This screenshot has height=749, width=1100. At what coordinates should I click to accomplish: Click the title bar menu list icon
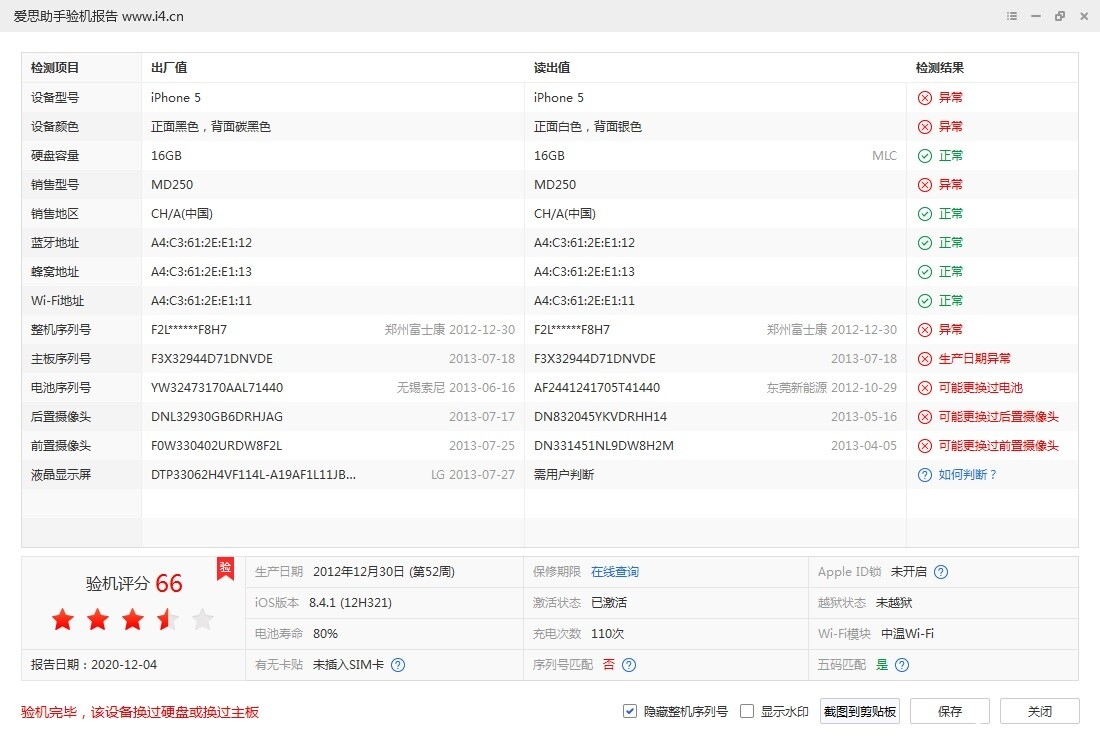click(x=1012, y=16)
